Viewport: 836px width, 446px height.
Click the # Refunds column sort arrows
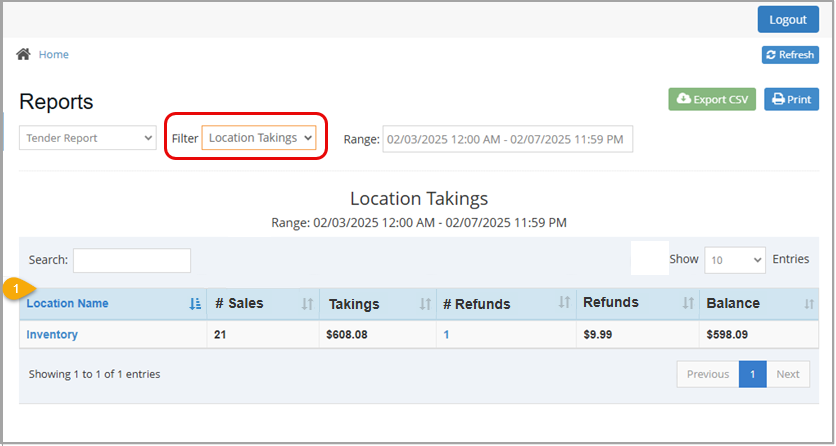point(564,302)
